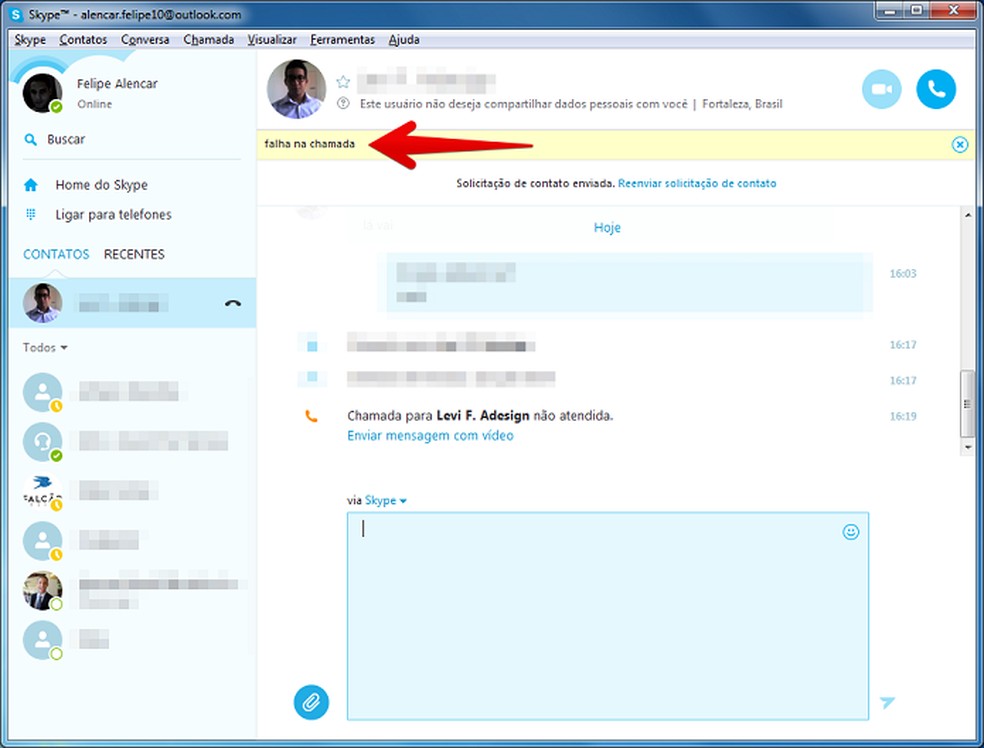Mark contact as favorite with star icon
Viewport: 984px width, 748px height.
pyautogui.click(x=343, y=82)
